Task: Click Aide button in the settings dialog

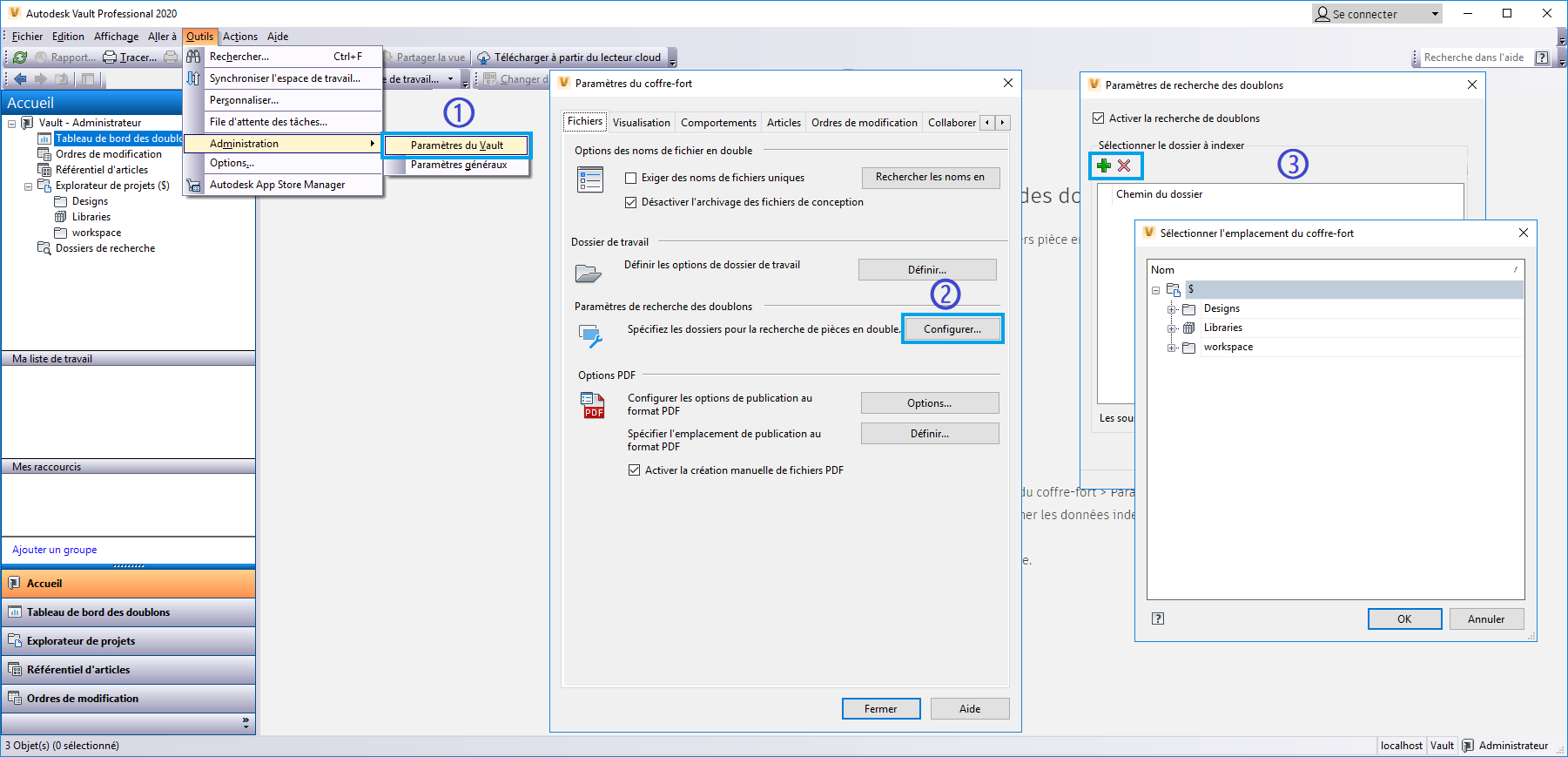Action: coord(970,709)
